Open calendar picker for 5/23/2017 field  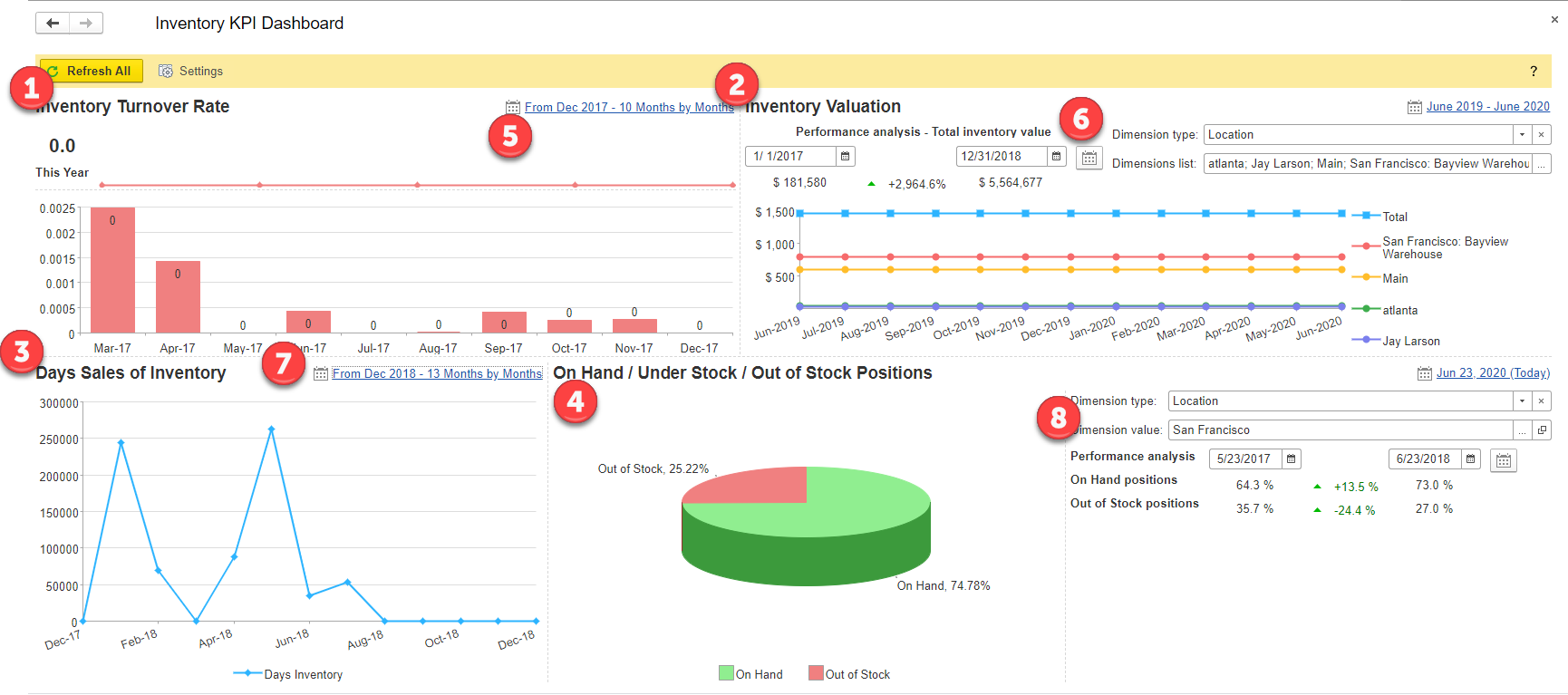tap(1292, 459)
